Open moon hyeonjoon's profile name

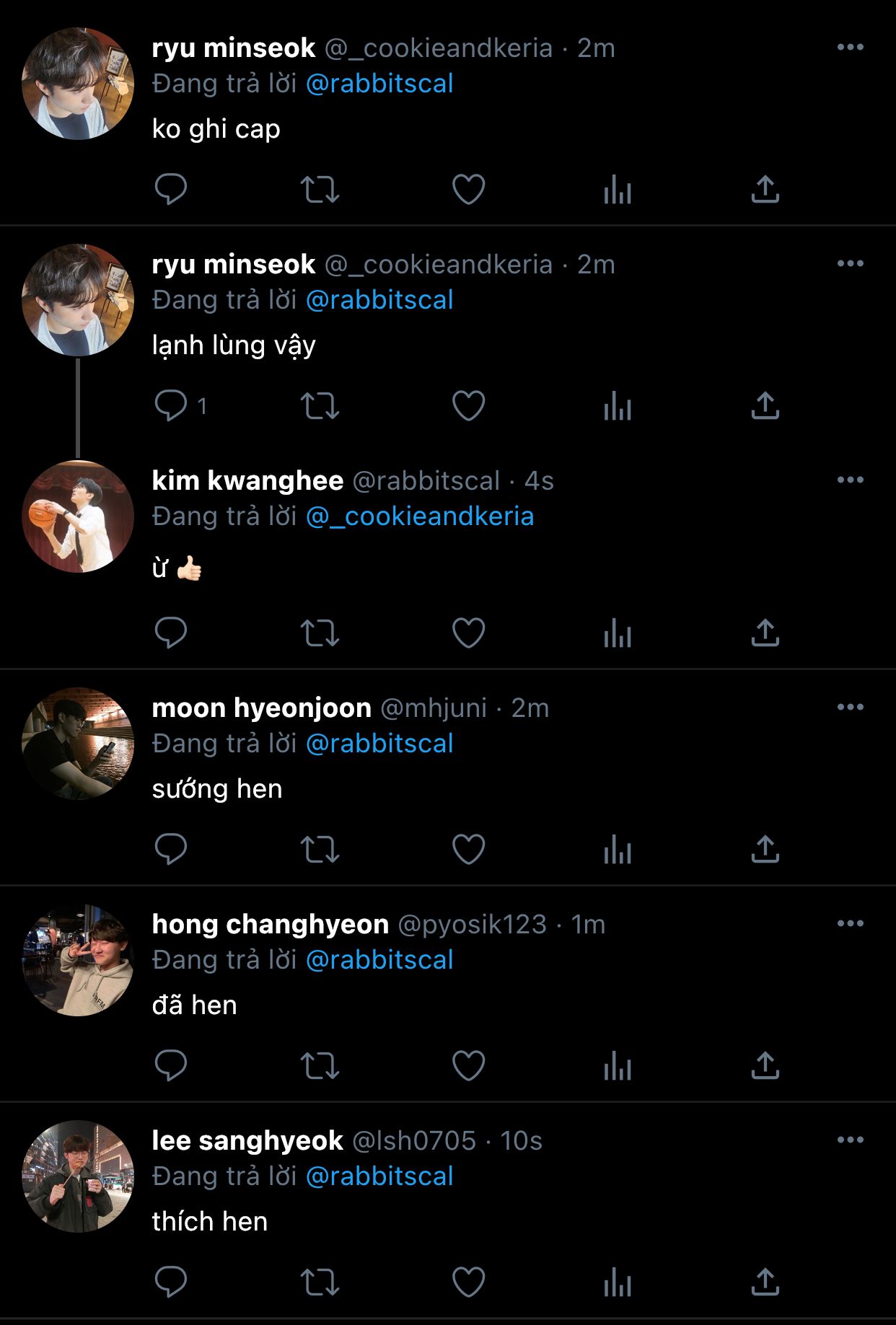pos(261,708)
